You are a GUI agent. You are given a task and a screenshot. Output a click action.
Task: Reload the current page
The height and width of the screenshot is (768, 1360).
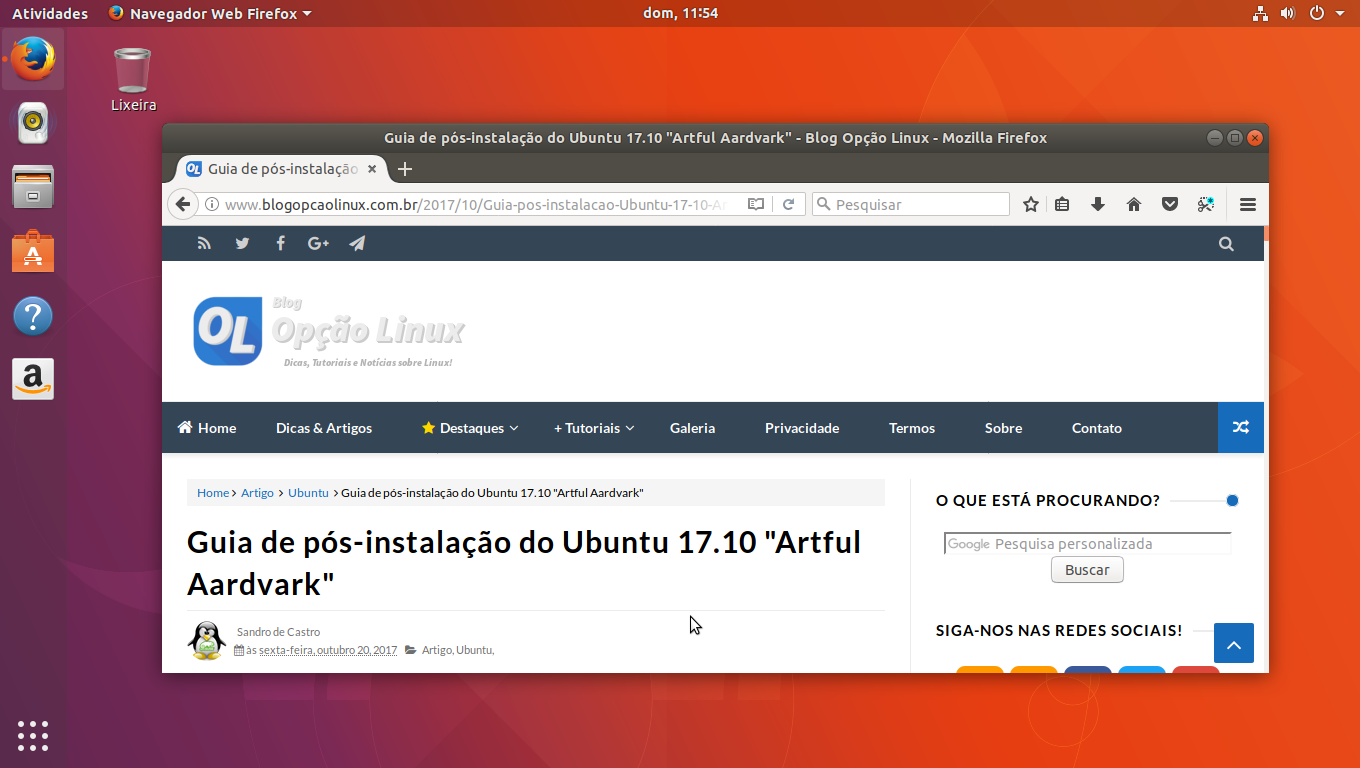788,204
